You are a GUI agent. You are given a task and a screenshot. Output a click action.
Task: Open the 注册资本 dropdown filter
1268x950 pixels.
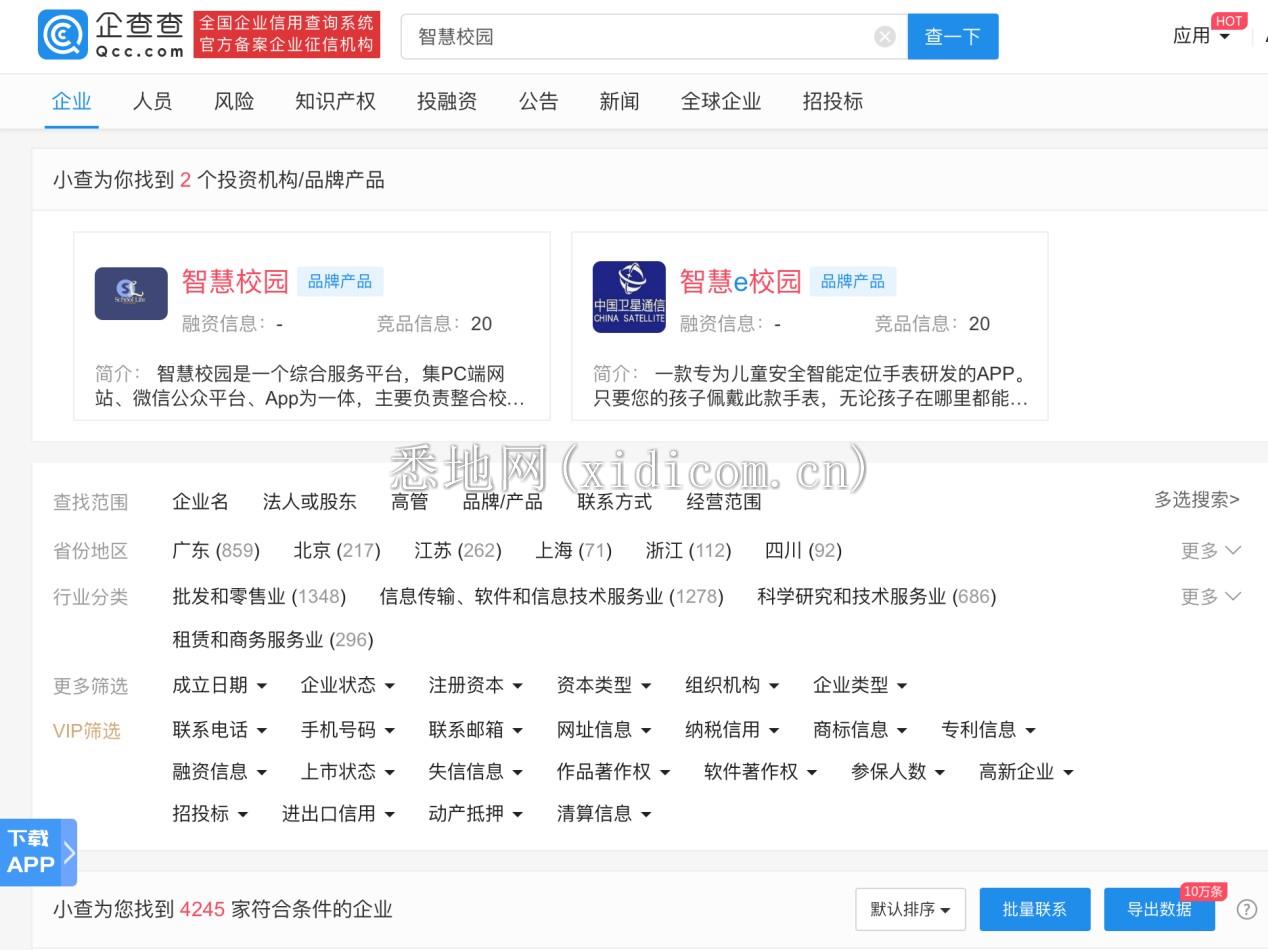tap(476, 685)
